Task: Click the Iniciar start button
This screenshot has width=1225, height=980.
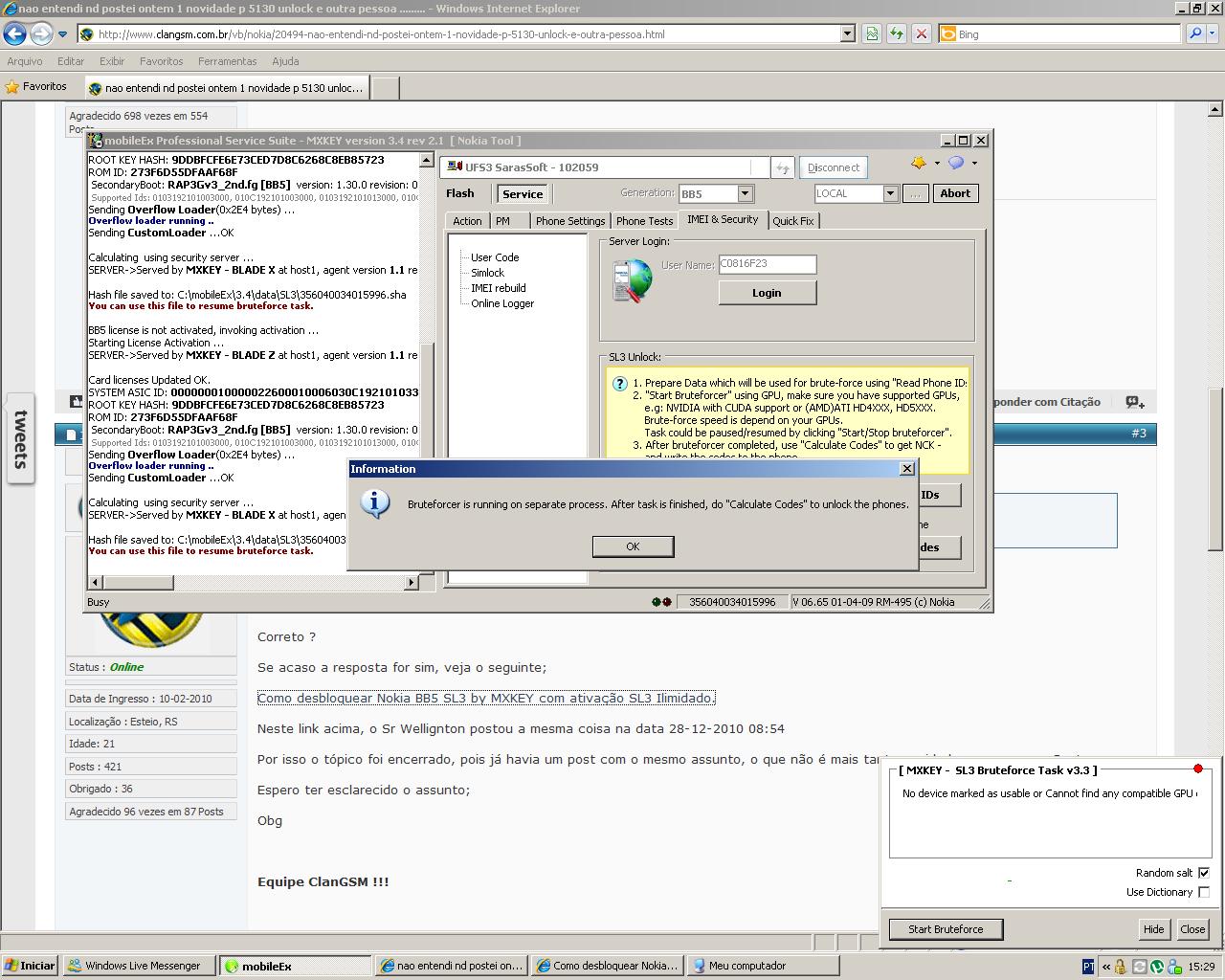Action: pyautogui.click(x=31, y=966)
